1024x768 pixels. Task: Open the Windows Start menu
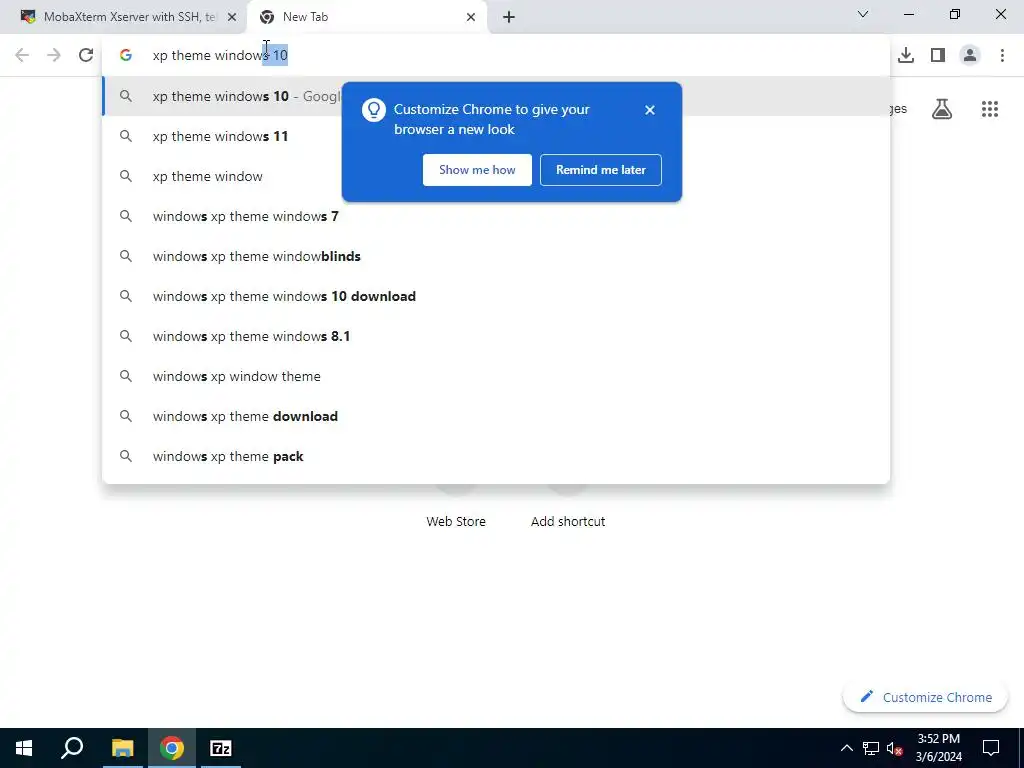(24, 748)
